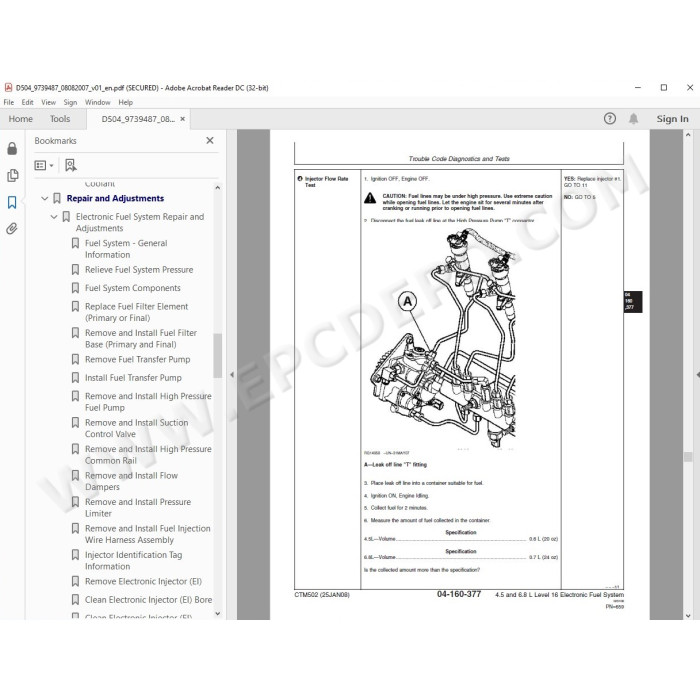This screenshot has height=700, width=700.
Task: Open Relieve Fuel System Pressure bookmark
Action: pyautogui.click(x=139, y=270)
